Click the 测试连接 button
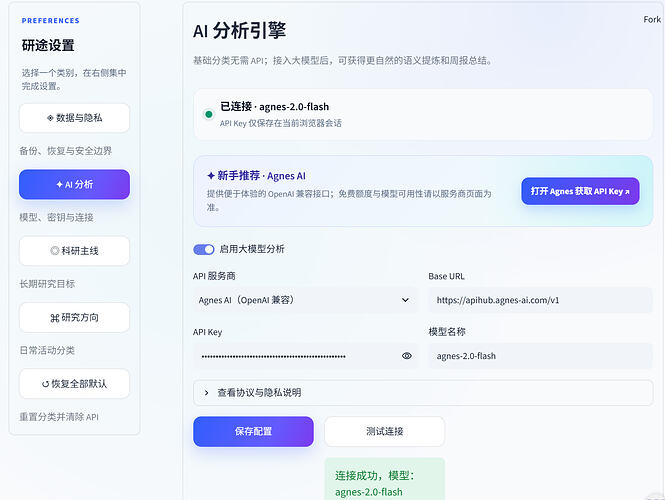 point(385,431)
